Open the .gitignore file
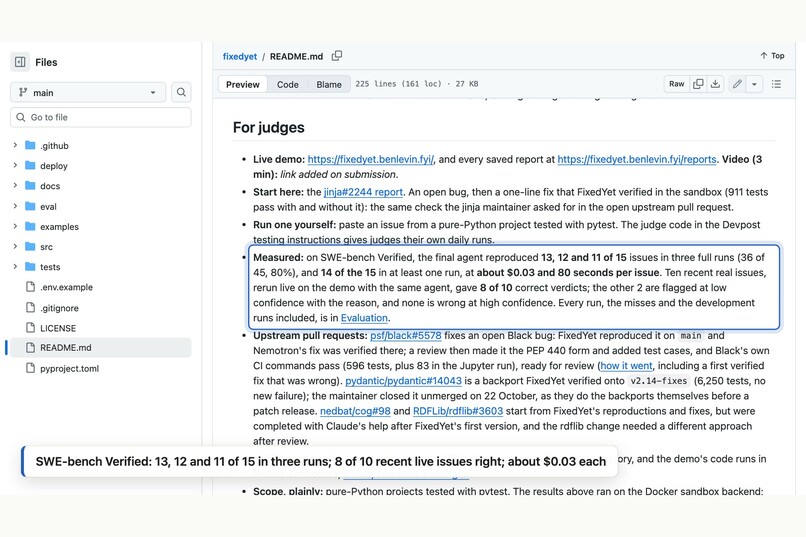 coord(59,308)
